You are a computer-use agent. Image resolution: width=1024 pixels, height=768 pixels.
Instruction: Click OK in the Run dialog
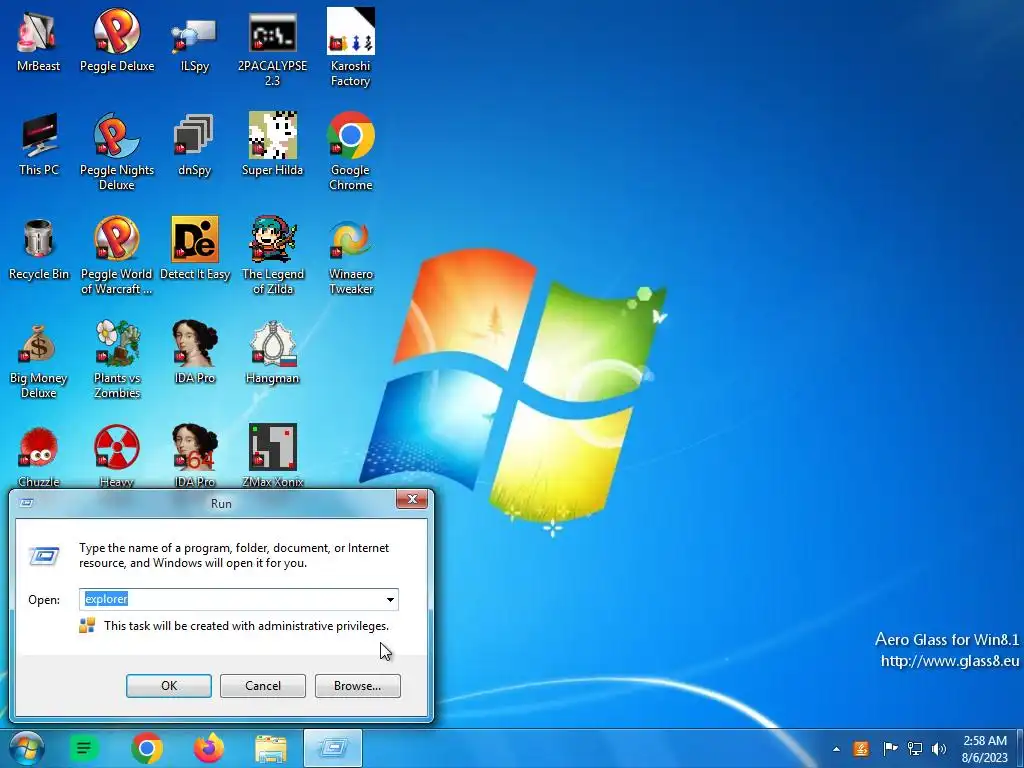pyautogui.click(x=168, y=686)
